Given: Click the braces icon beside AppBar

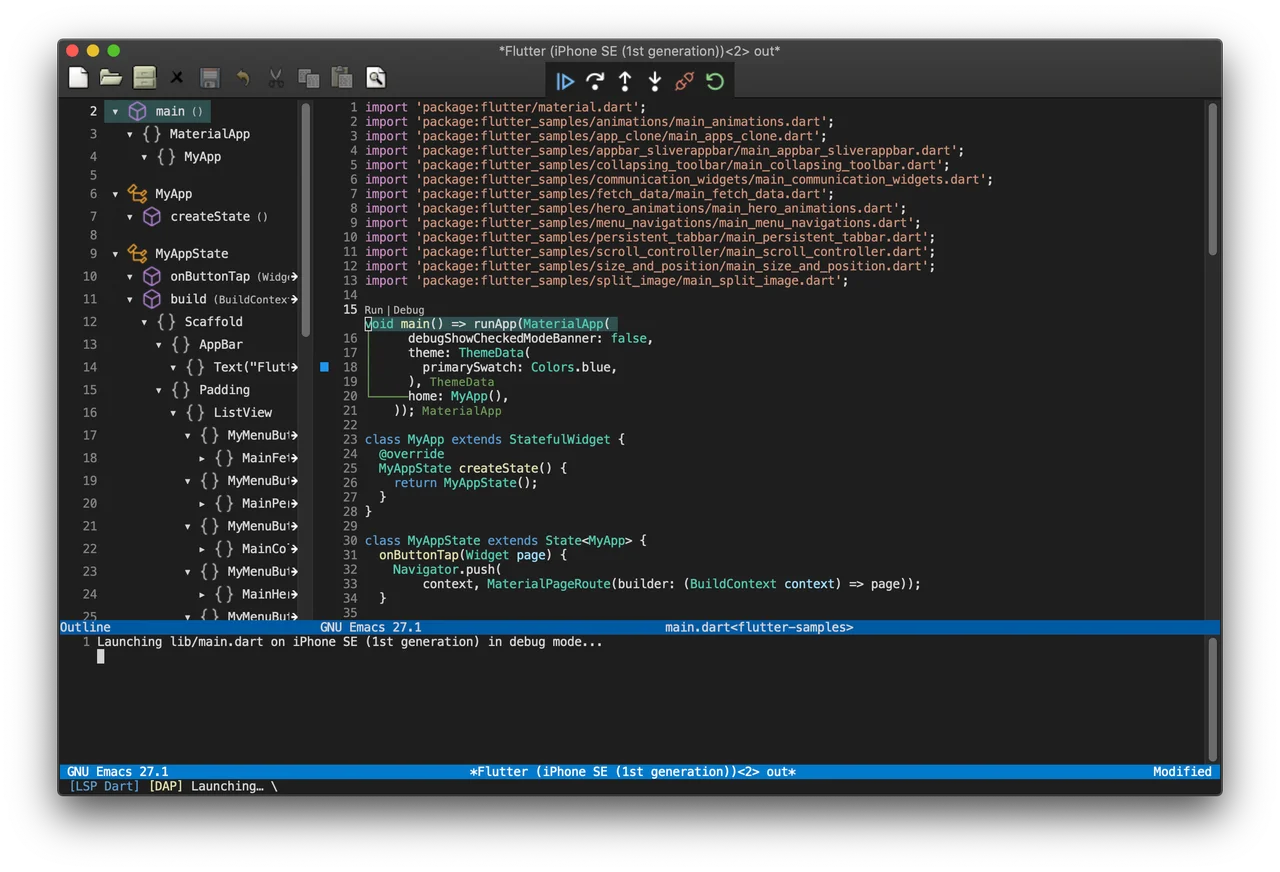Looking at the screenshot, I should click(181, 344).
